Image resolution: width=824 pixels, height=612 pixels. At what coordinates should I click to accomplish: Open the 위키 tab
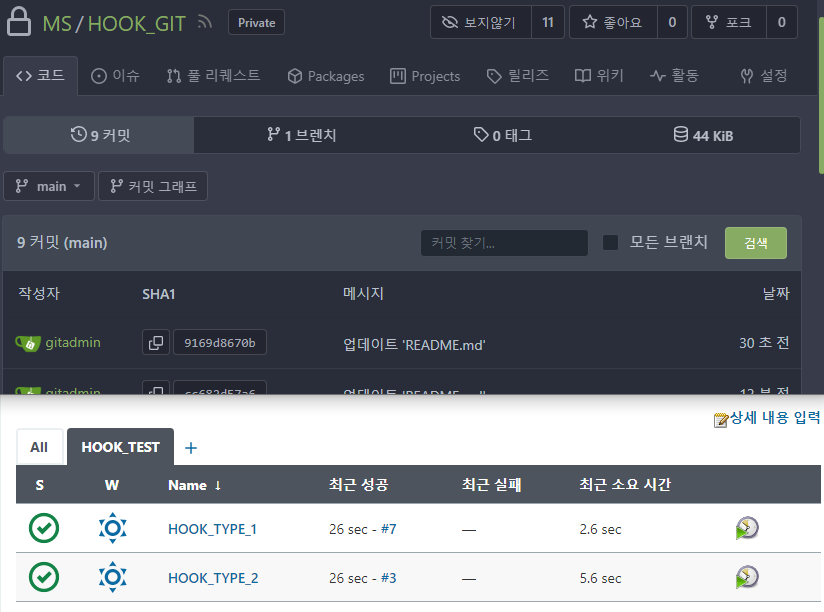tap(599, 76)
